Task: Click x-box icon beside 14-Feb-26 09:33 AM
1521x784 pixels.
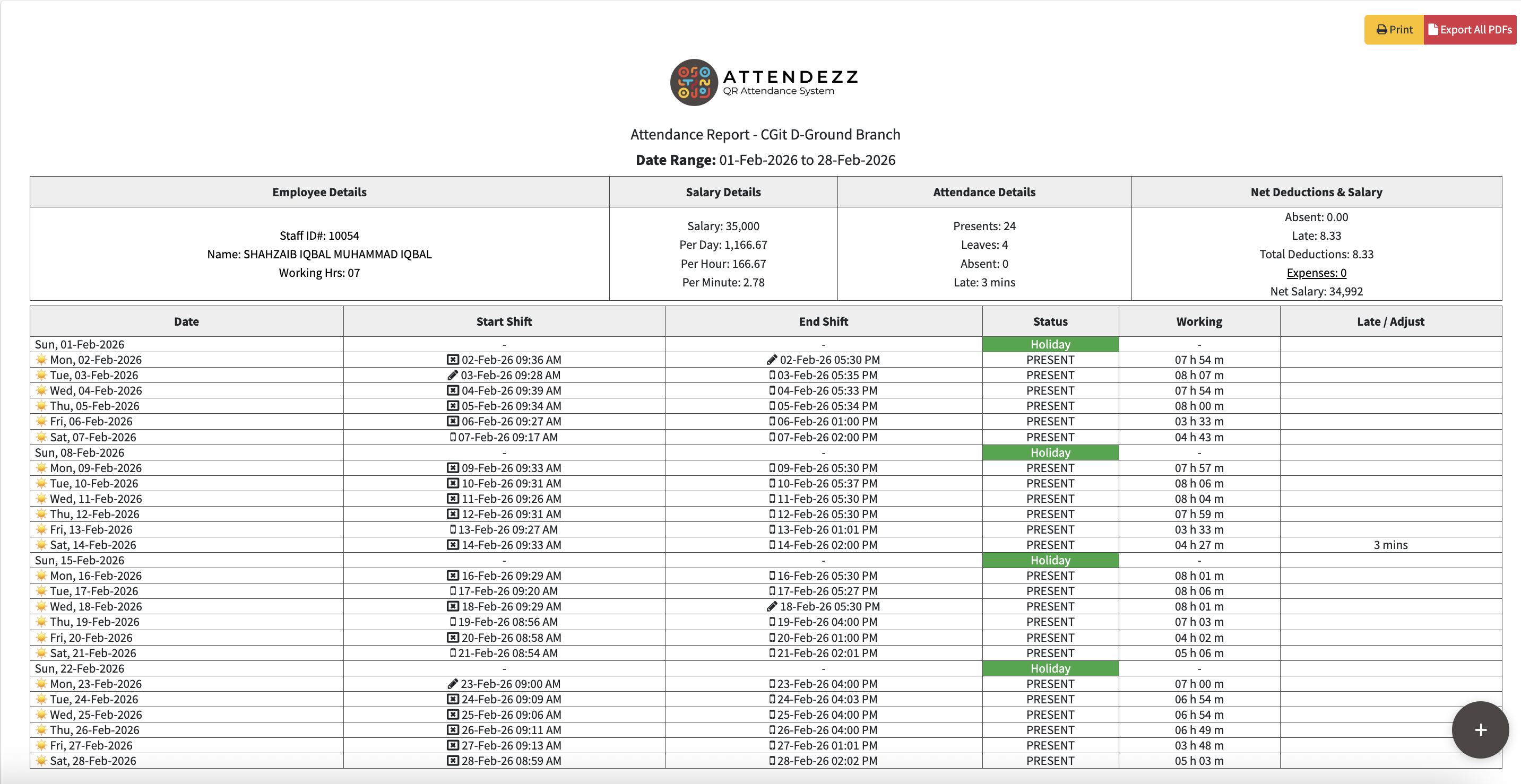Action: (x=452, y=545)
